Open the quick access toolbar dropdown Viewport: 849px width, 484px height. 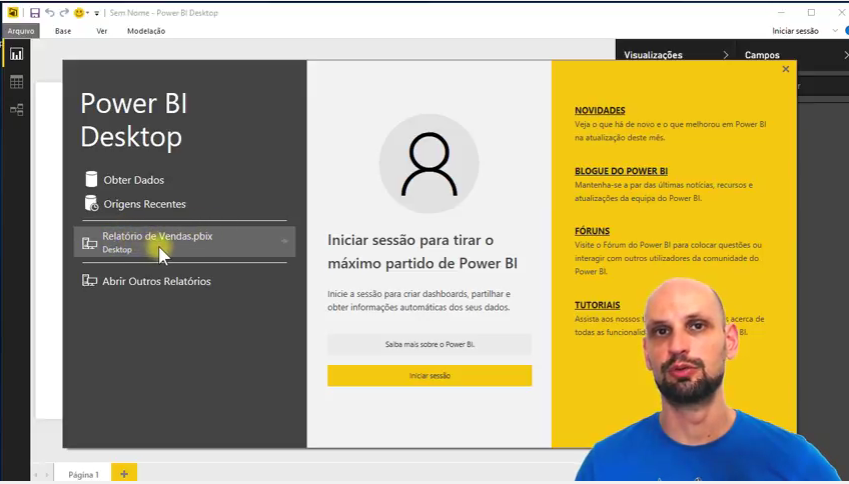pyautogui.click(x=96, y=13)
